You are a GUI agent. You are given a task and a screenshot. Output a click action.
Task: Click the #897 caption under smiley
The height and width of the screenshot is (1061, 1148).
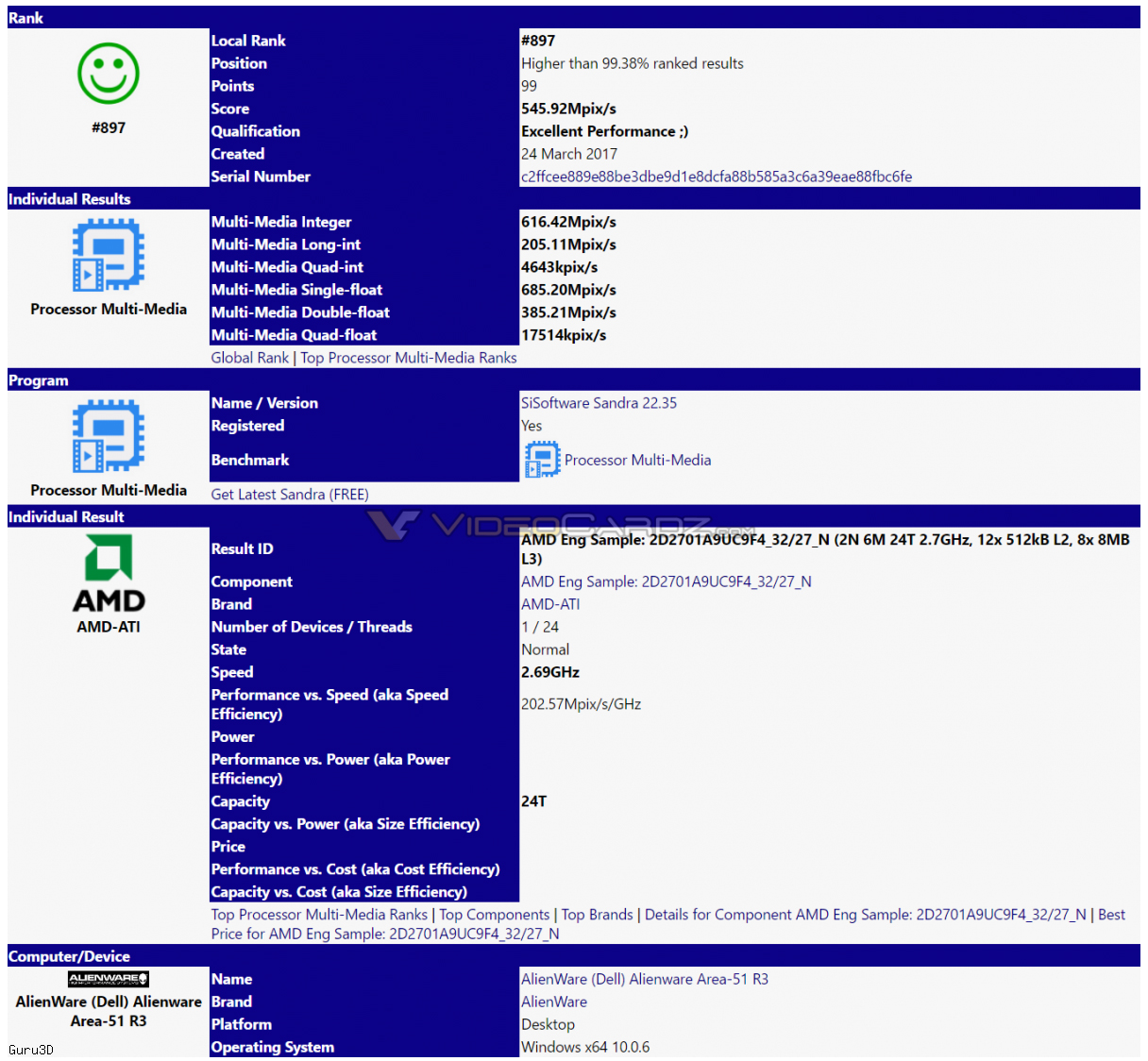click(x=109, y=127)
